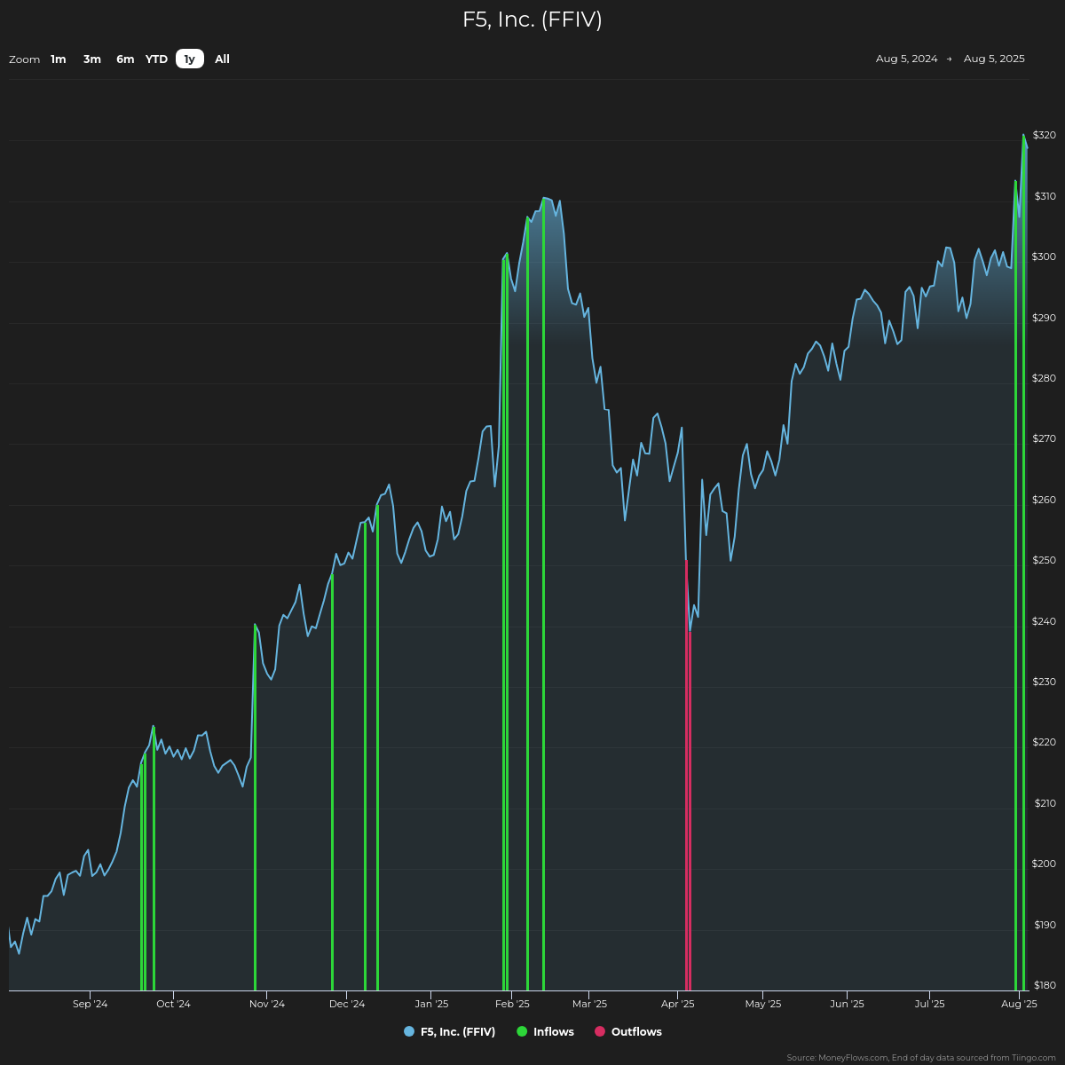Click the $240 price axis label
Screen dimensions: 1065x1065
point(1045,621)
